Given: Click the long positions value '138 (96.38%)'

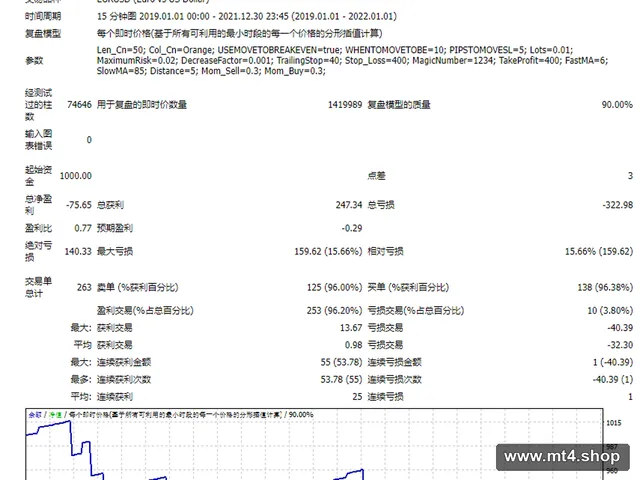Looking at the screenshot, I should 605,287.
